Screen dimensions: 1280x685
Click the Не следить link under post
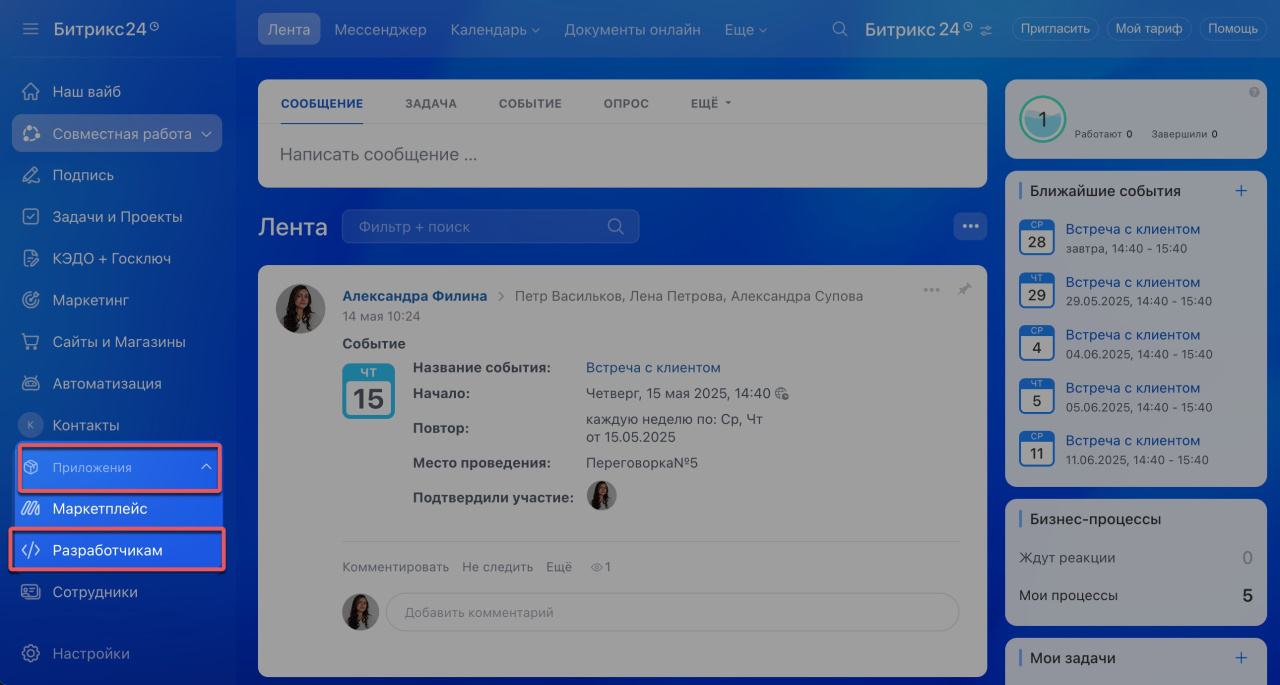(497, 567)
